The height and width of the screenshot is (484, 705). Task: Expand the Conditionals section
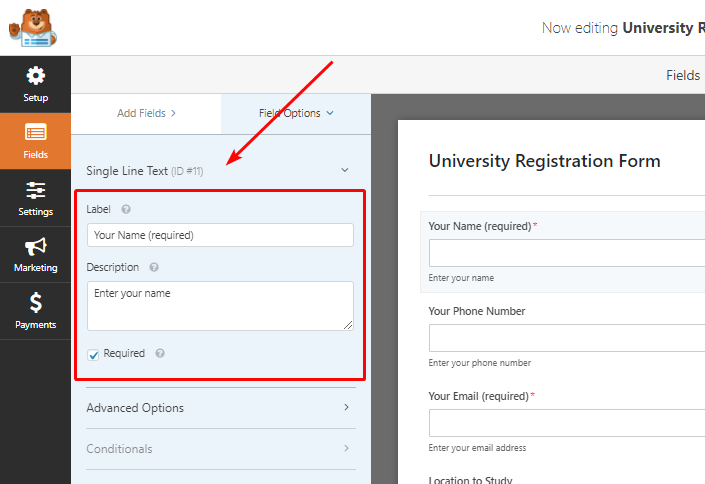[220, 449]
